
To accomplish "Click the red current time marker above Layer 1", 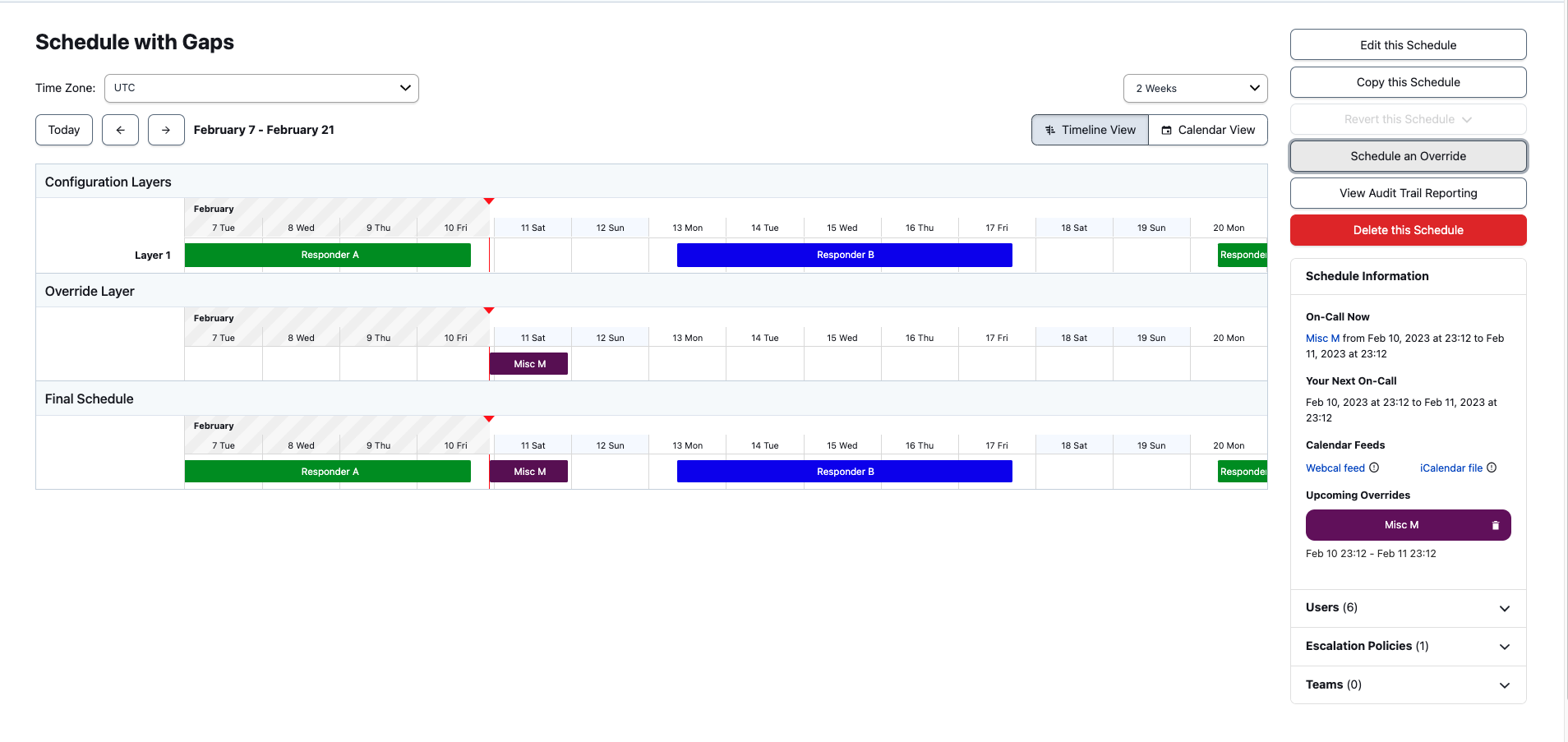I will click(x=489, y=201).
